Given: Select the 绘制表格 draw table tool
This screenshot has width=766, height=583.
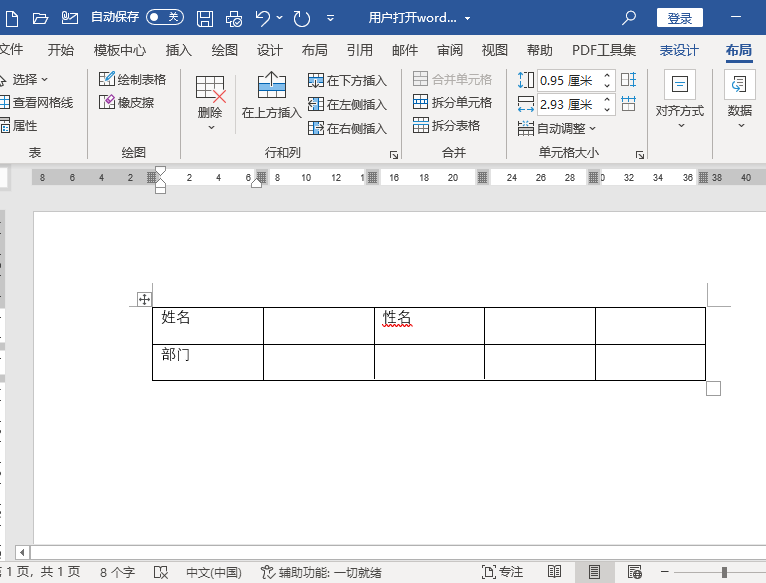Looking at the screenshot, I should [132, 79].
